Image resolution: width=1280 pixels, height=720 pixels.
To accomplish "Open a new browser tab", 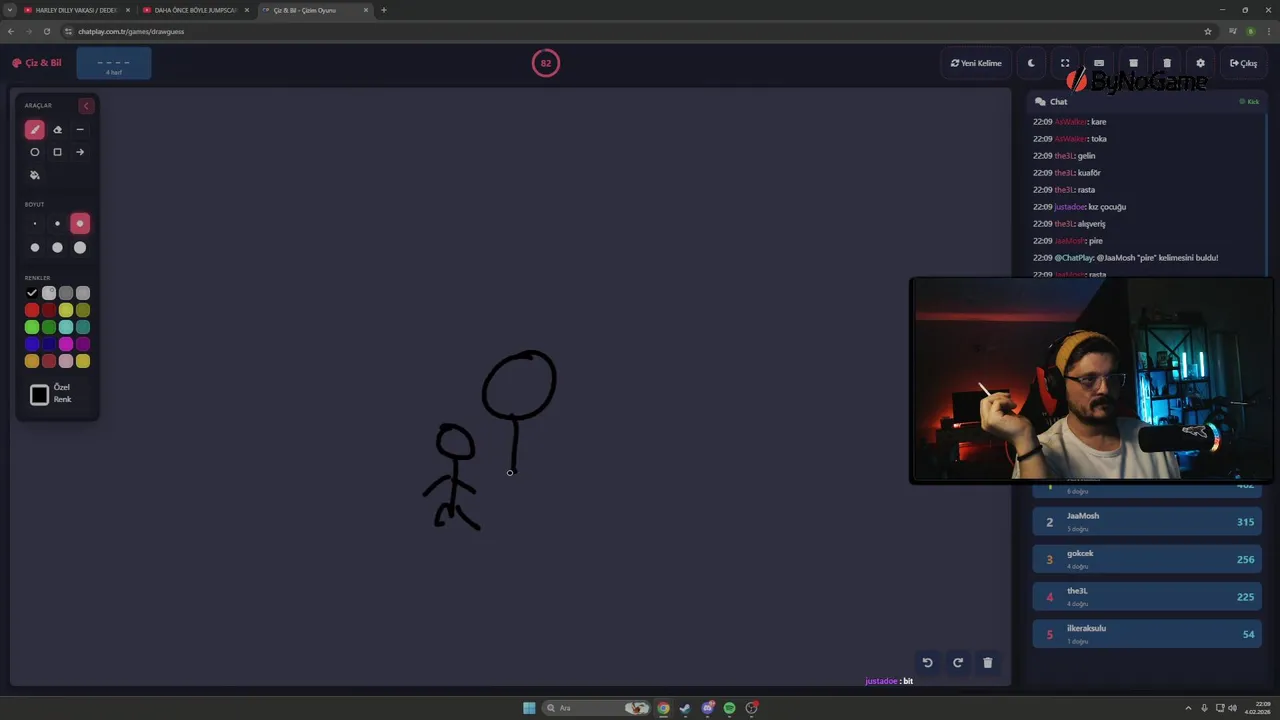I will click(384, 10).
